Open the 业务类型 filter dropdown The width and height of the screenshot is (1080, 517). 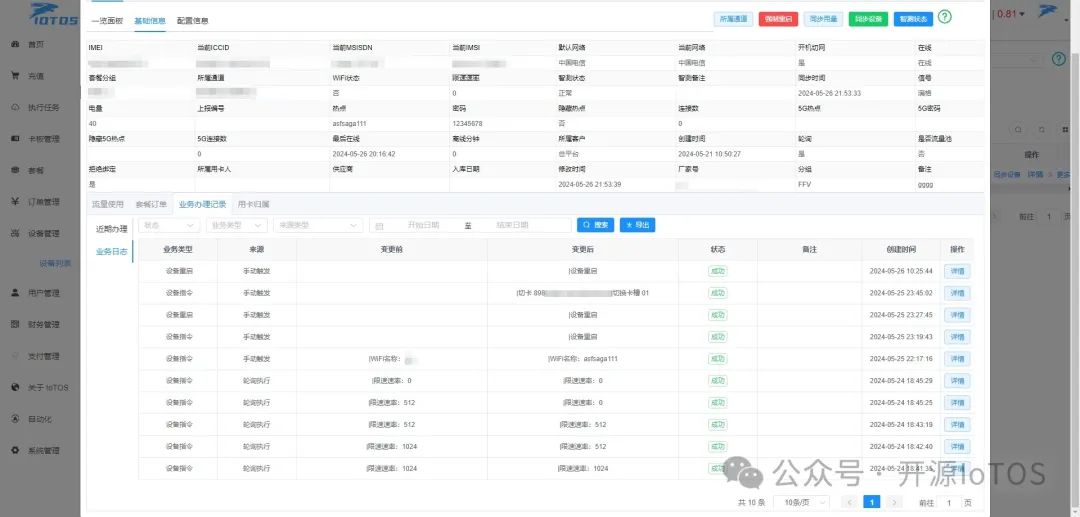[237, 225]
